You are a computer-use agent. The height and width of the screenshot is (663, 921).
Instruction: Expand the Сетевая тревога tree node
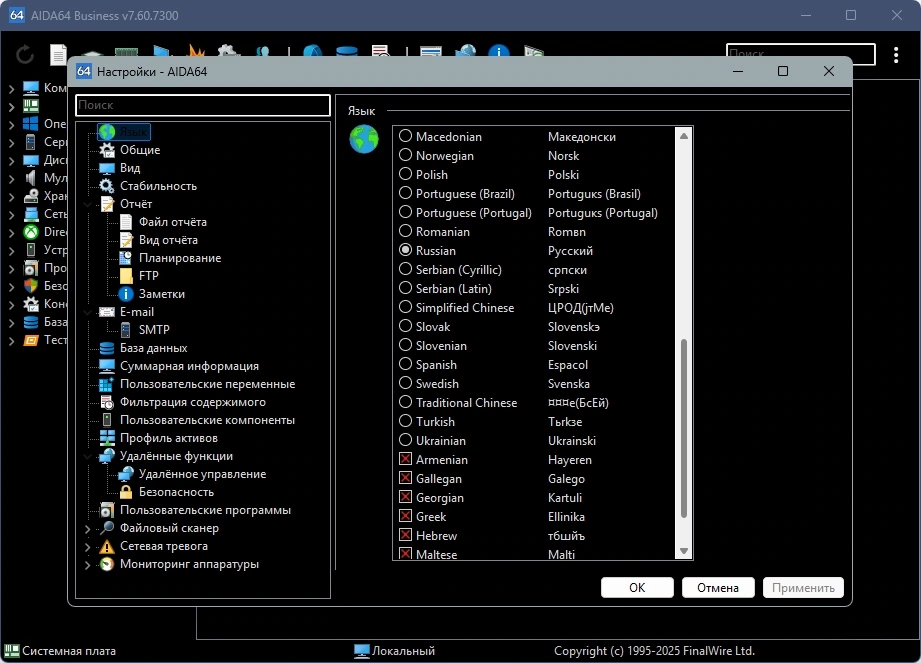click(88, 547)
